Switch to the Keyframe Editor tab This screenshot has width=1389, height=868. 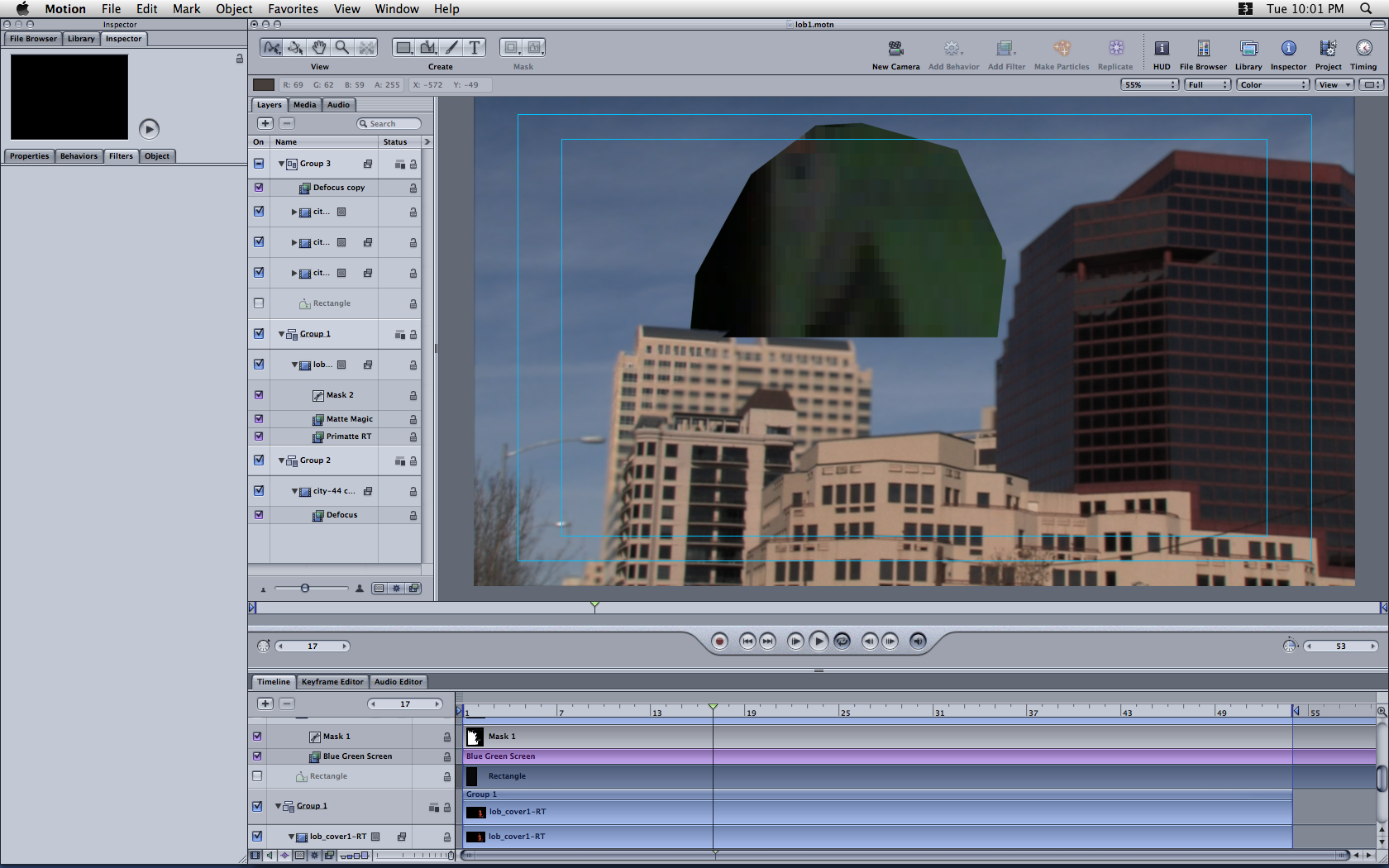tap(332, 682)
